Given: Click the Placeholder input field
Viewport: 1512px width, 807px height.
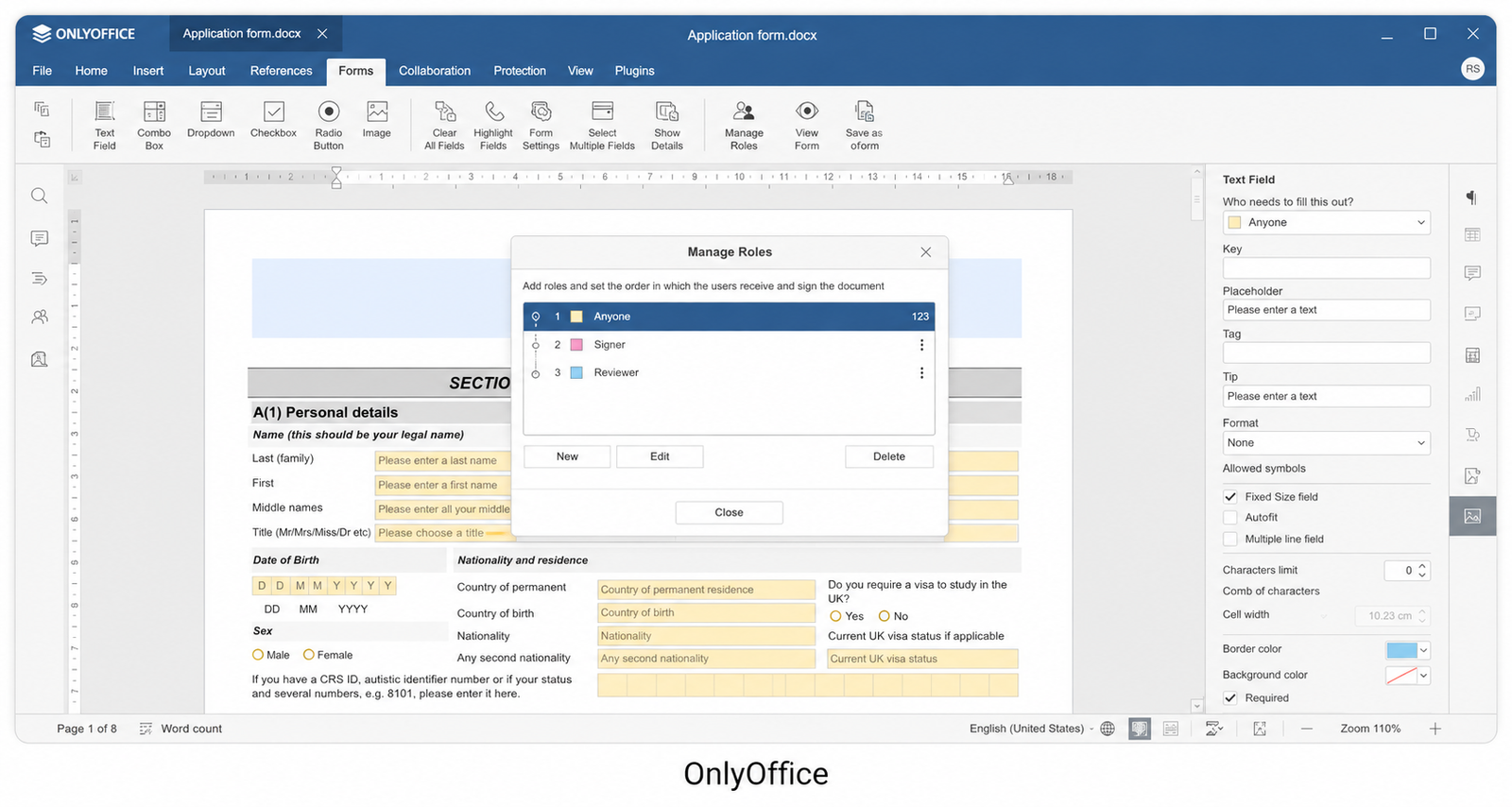Looking at the screenshot, I should (1326, 310).
